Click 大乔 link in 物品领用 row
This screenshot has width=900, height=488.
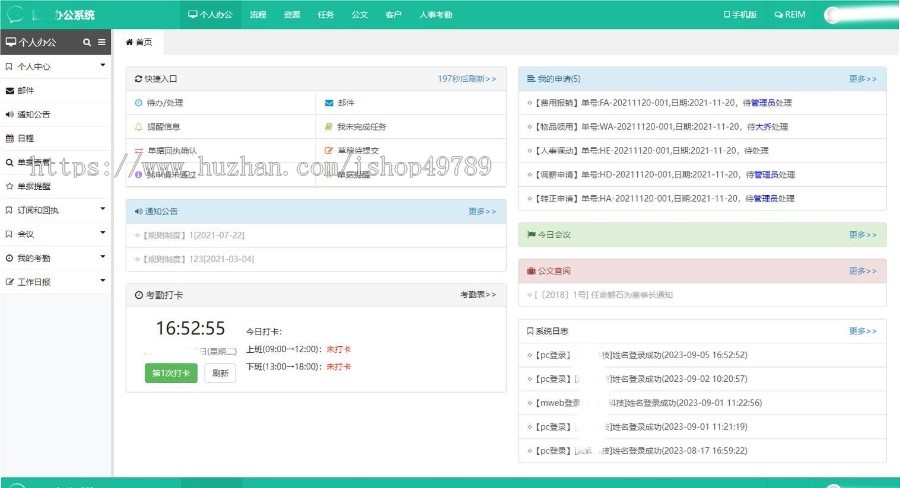click(x=764, y=127)
